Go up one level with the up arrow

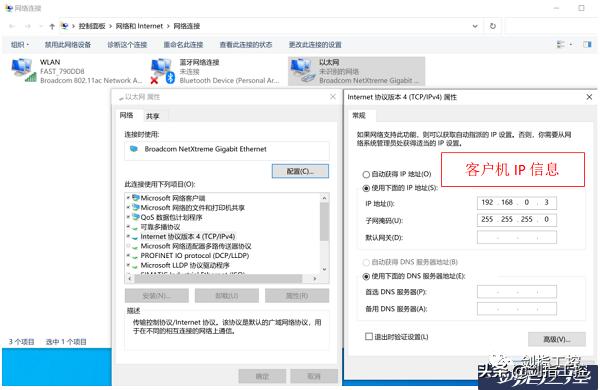(52, 26)
